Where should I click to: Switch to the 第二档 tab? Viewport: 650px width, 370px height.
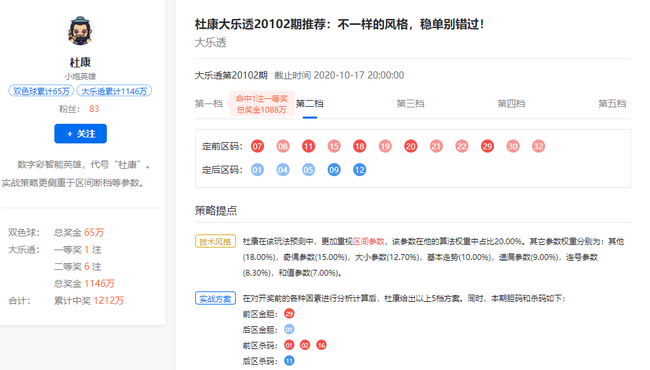pyautogui.click(x=310, y=104)
